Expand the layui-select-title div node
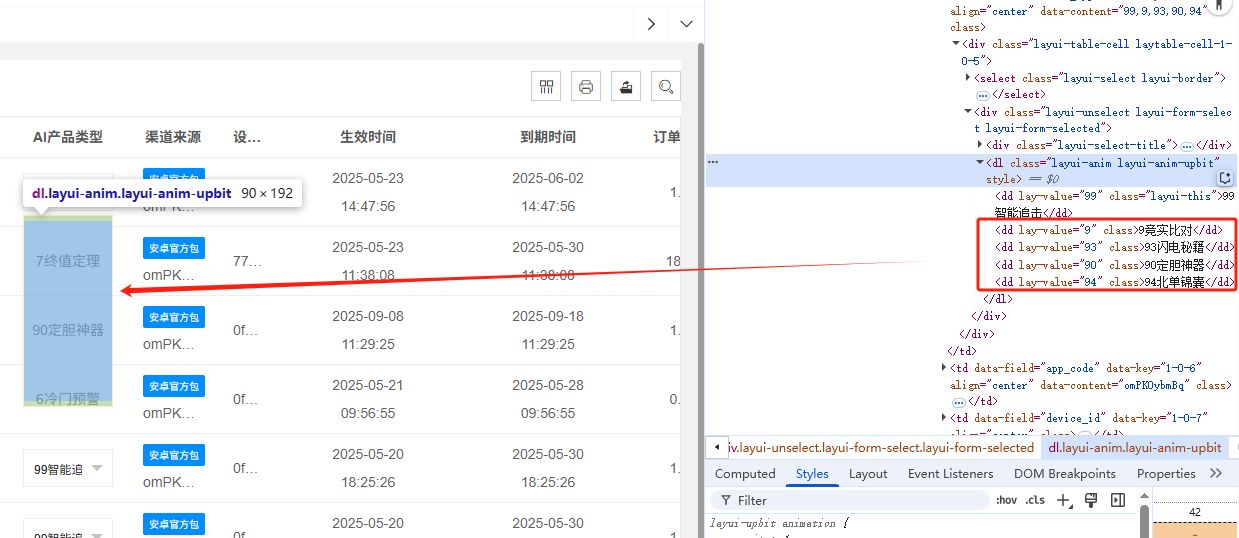Screen dimensions: 1239x538 click(x=980, y=145)
